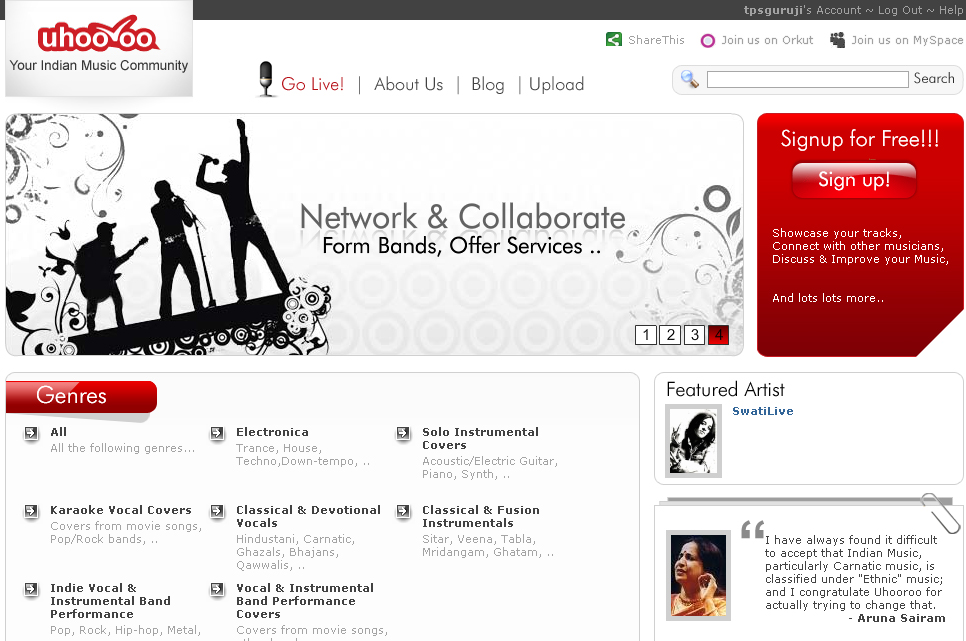The image size is (966, 641).
Task: Open the Upload page
Action: (556, 84)
